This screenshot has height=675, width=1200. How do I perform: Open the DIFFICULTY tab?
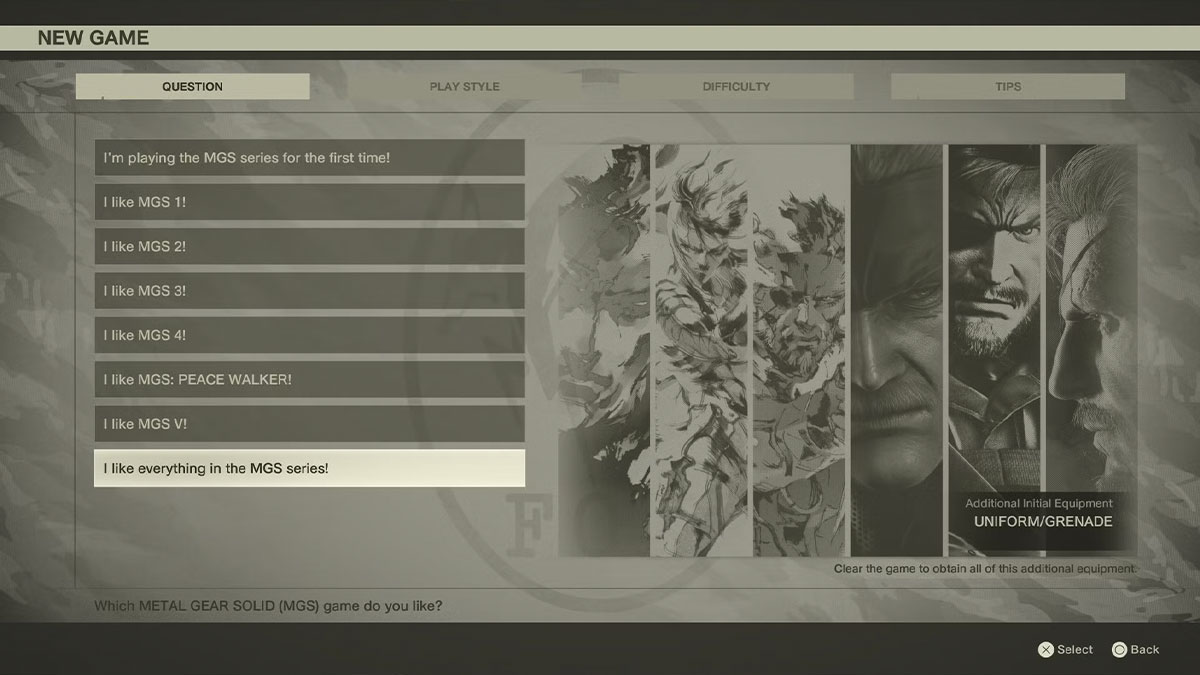736,86
